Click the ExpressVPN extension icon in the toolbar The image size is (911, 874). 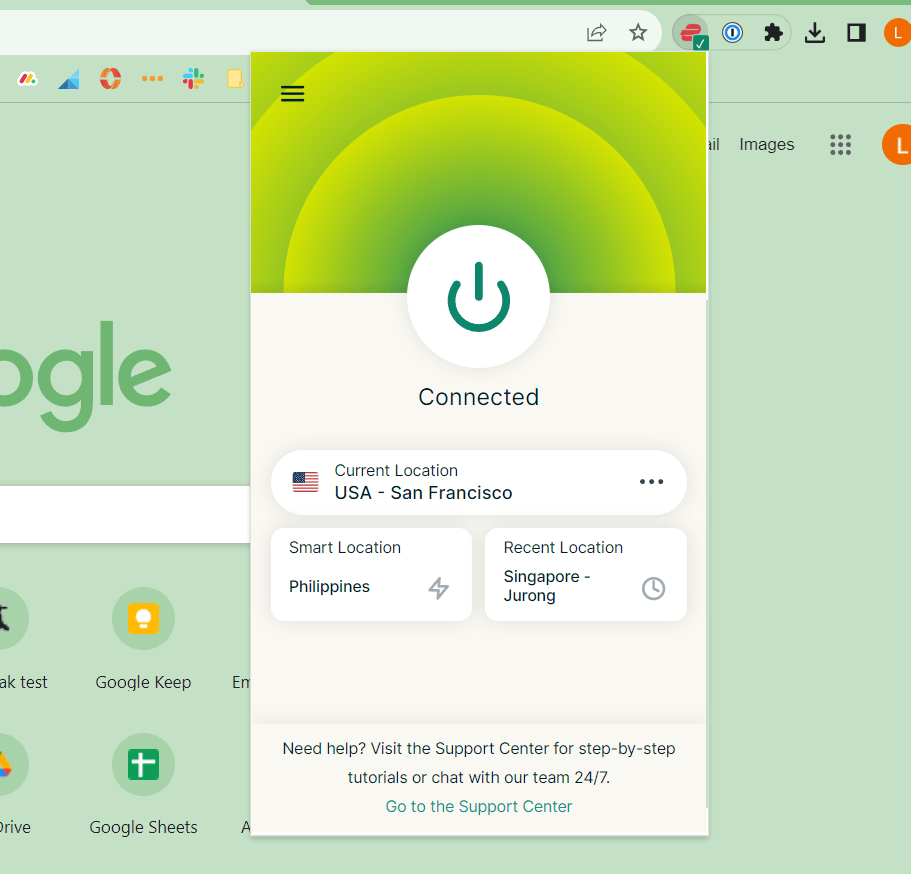tap(690, 32)
